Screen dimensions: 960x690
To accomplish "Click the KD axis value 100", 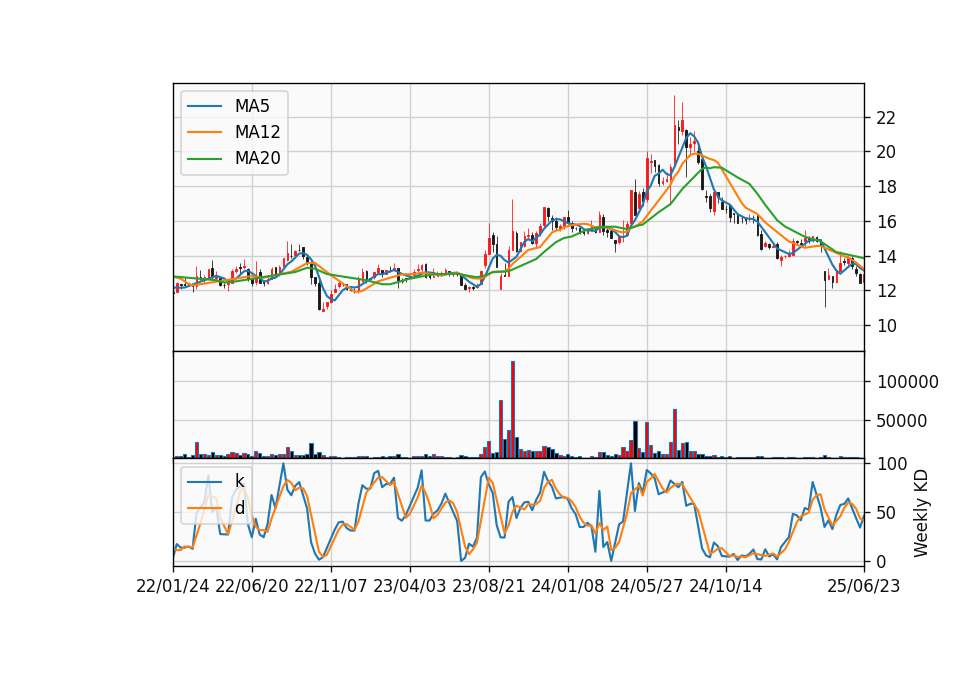I will [892, 463].
